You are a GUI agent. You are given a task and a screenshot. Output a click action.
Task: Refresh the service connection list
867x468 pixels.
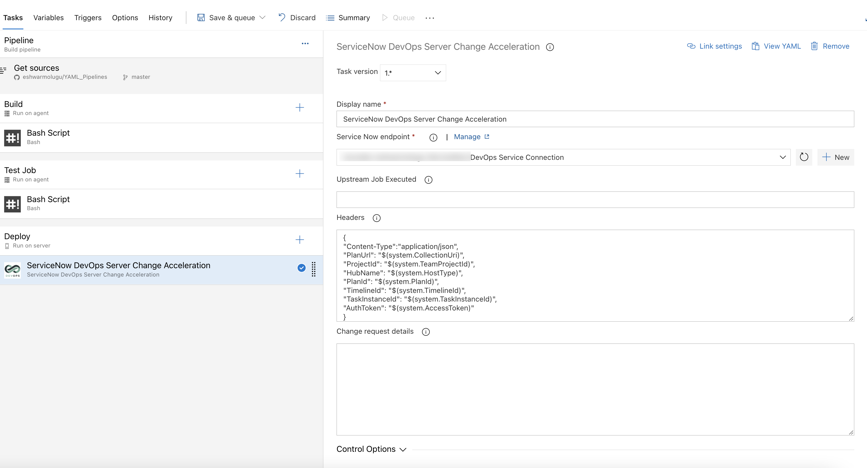(804, 157)
